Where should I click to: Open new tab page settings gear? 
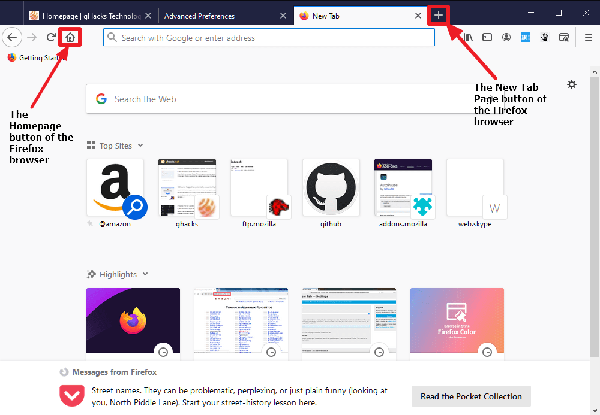572,85
